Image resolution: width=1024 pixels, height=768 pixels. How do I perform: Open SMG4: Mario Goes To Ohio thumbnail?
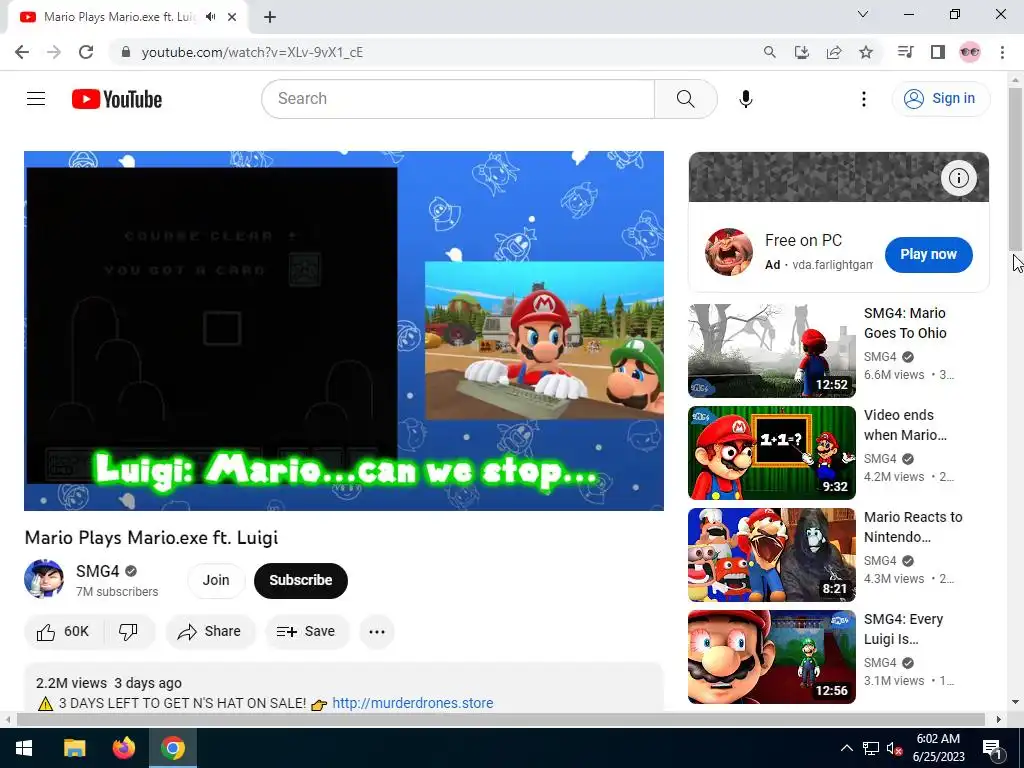pyautogui.click(x=772, y=351)
